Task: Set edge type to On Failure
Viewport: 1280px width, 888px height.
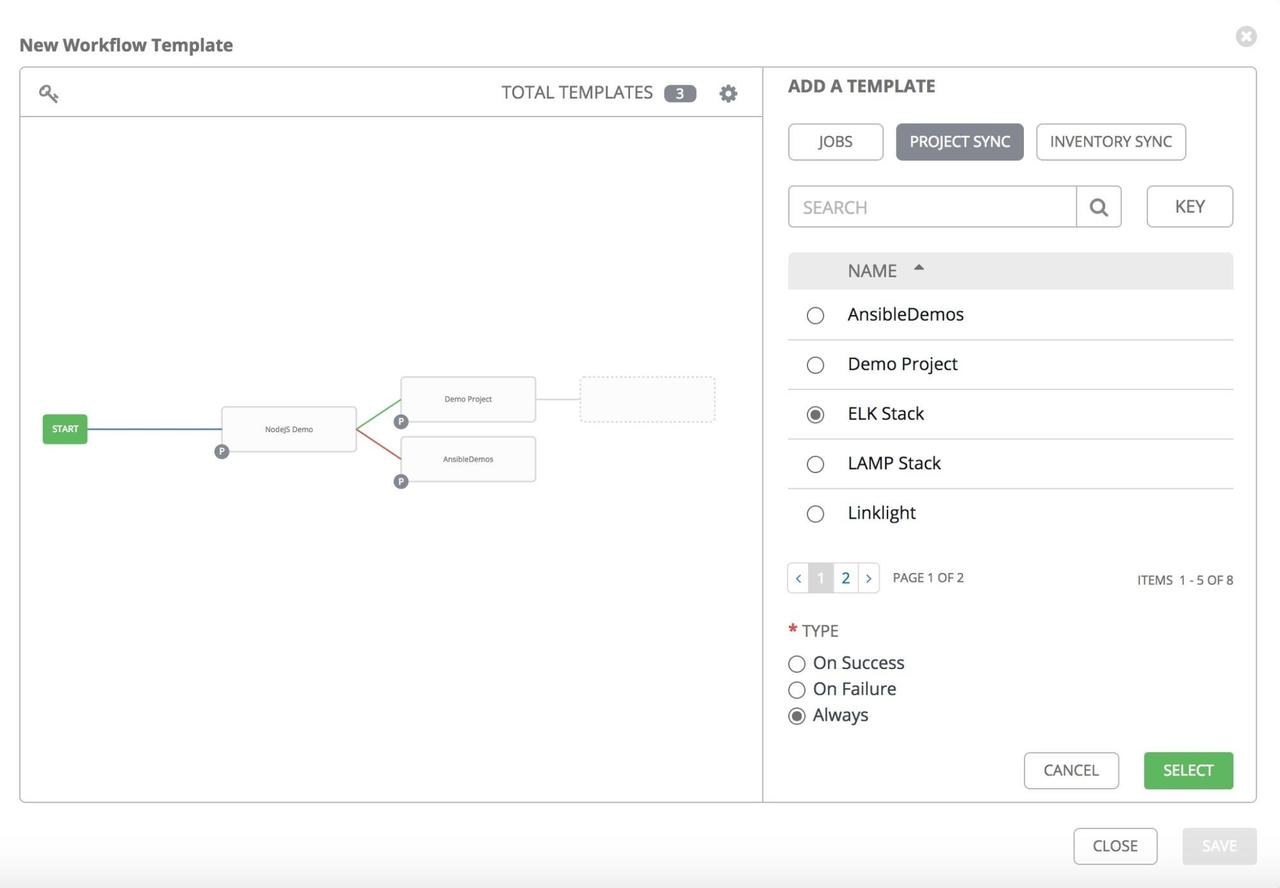Action: [x=796, y=689]
